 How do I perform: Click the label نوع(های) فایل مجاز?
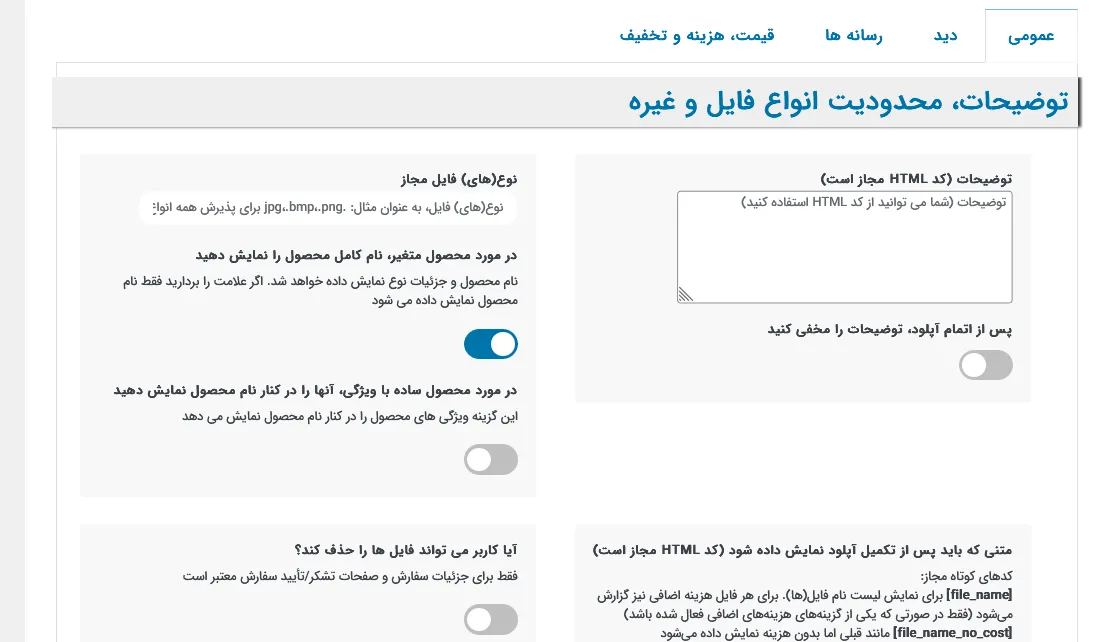pyautogui.click(x=459, y=179)
